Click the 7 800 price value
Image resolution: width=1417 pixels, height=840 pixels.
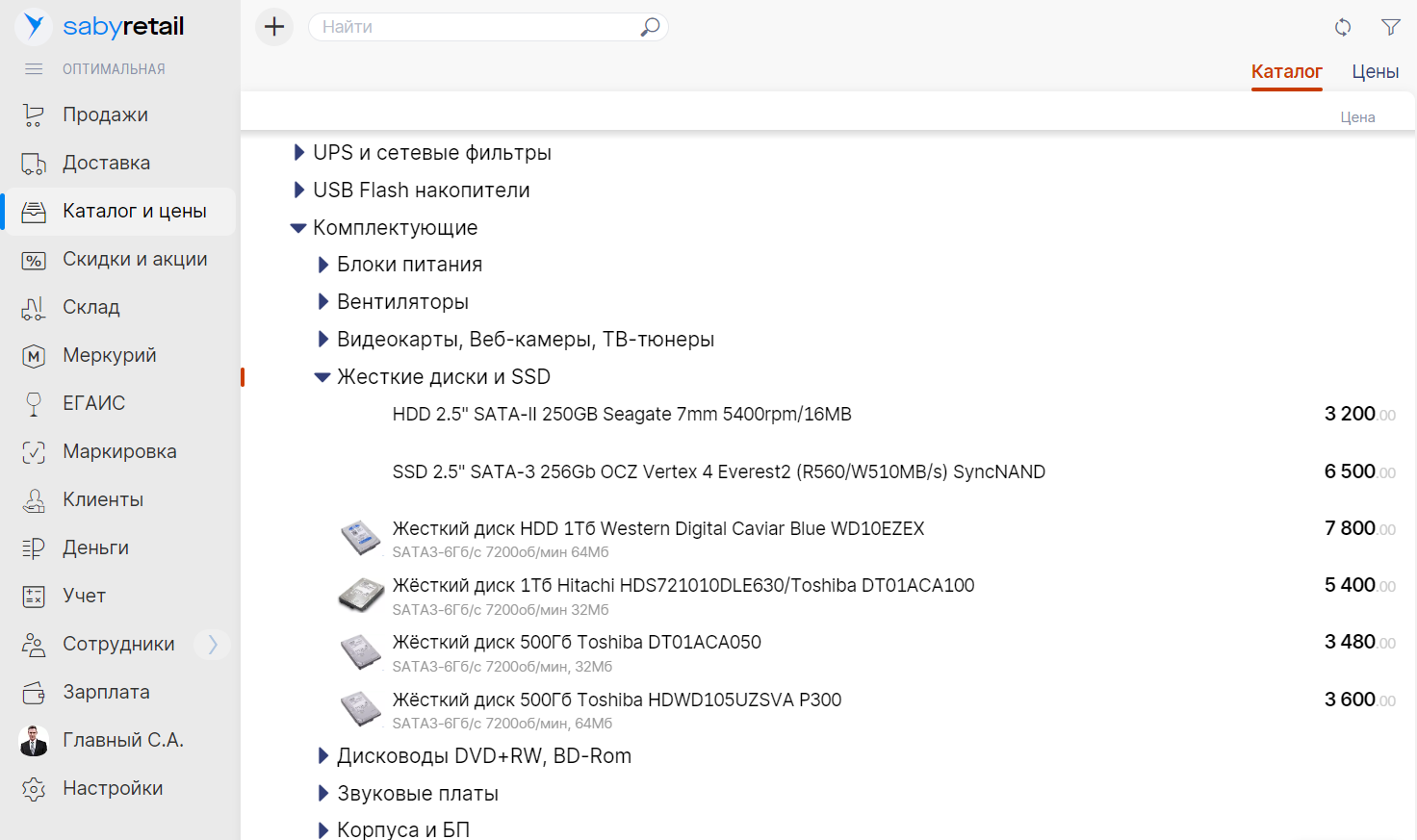pyautogui.click(x=1359, y=528)
